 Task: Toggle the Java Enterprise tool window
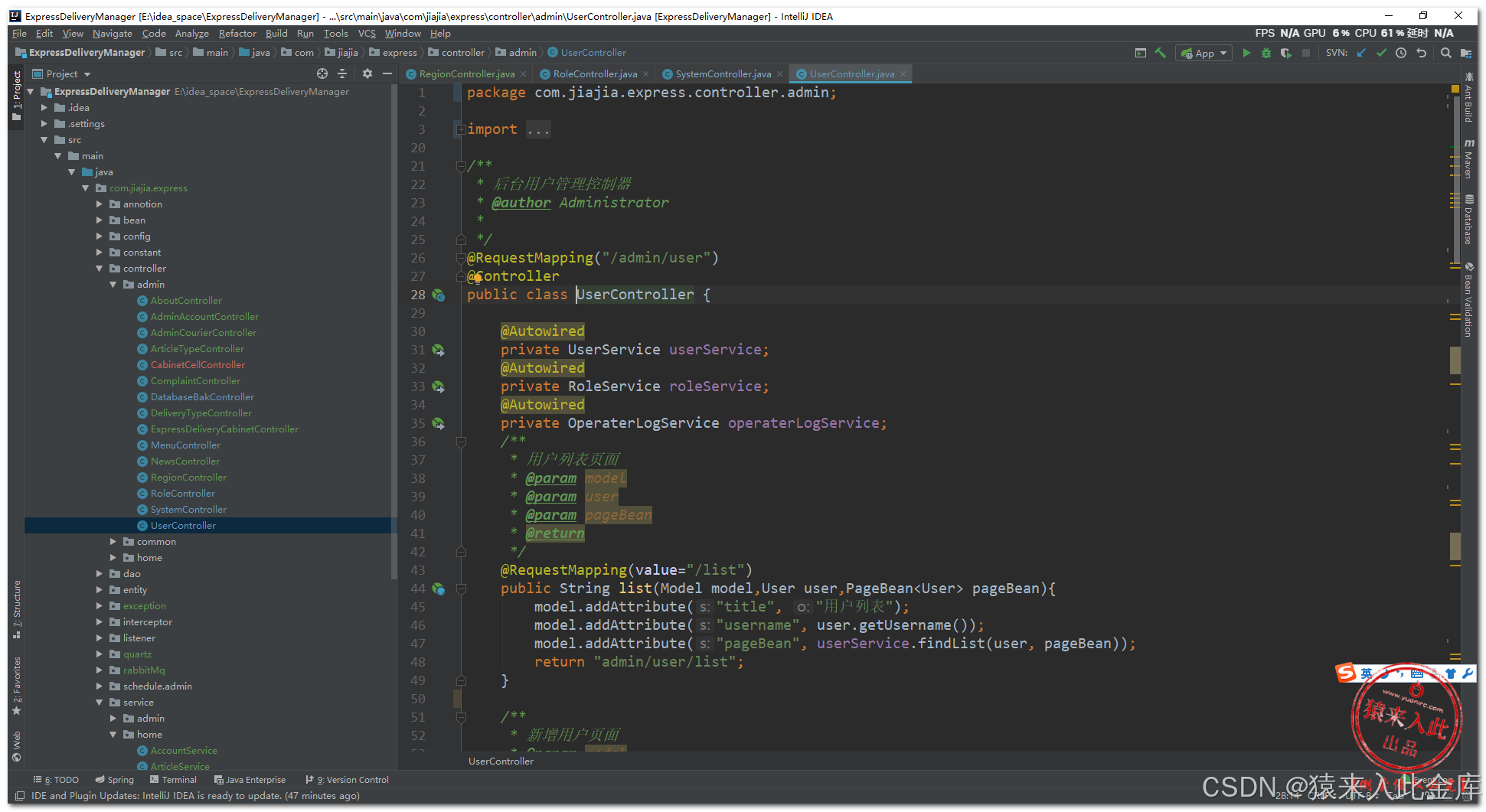(250, 780)
